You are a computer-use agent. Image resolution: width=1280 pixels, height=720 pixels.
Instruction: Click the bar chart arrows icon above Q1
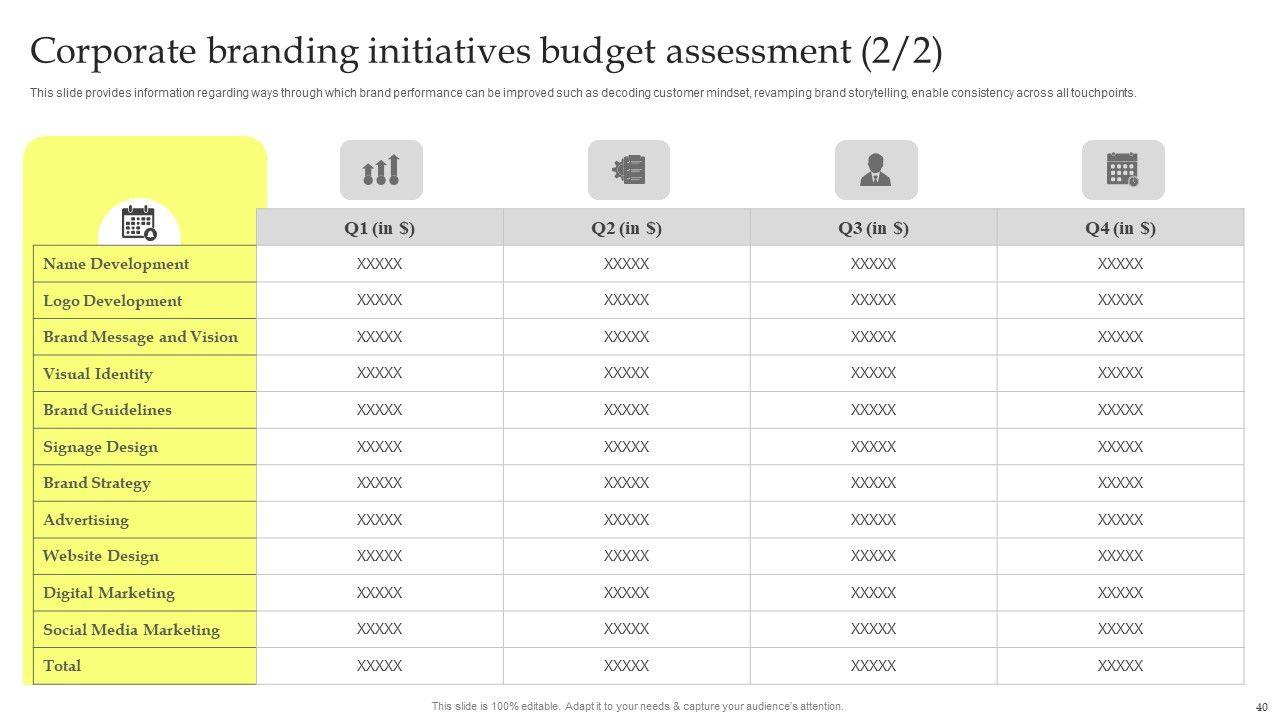[381, 170]
